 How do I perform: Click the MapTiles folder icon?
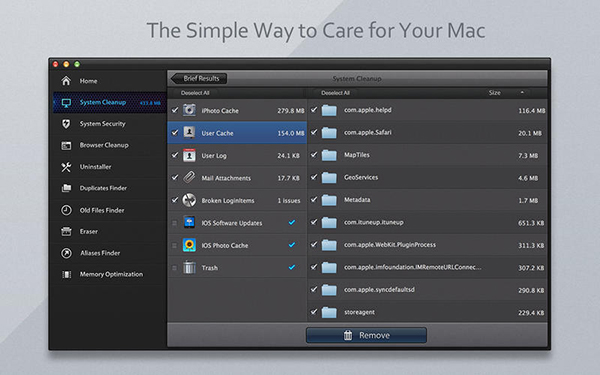coord(329,155)
